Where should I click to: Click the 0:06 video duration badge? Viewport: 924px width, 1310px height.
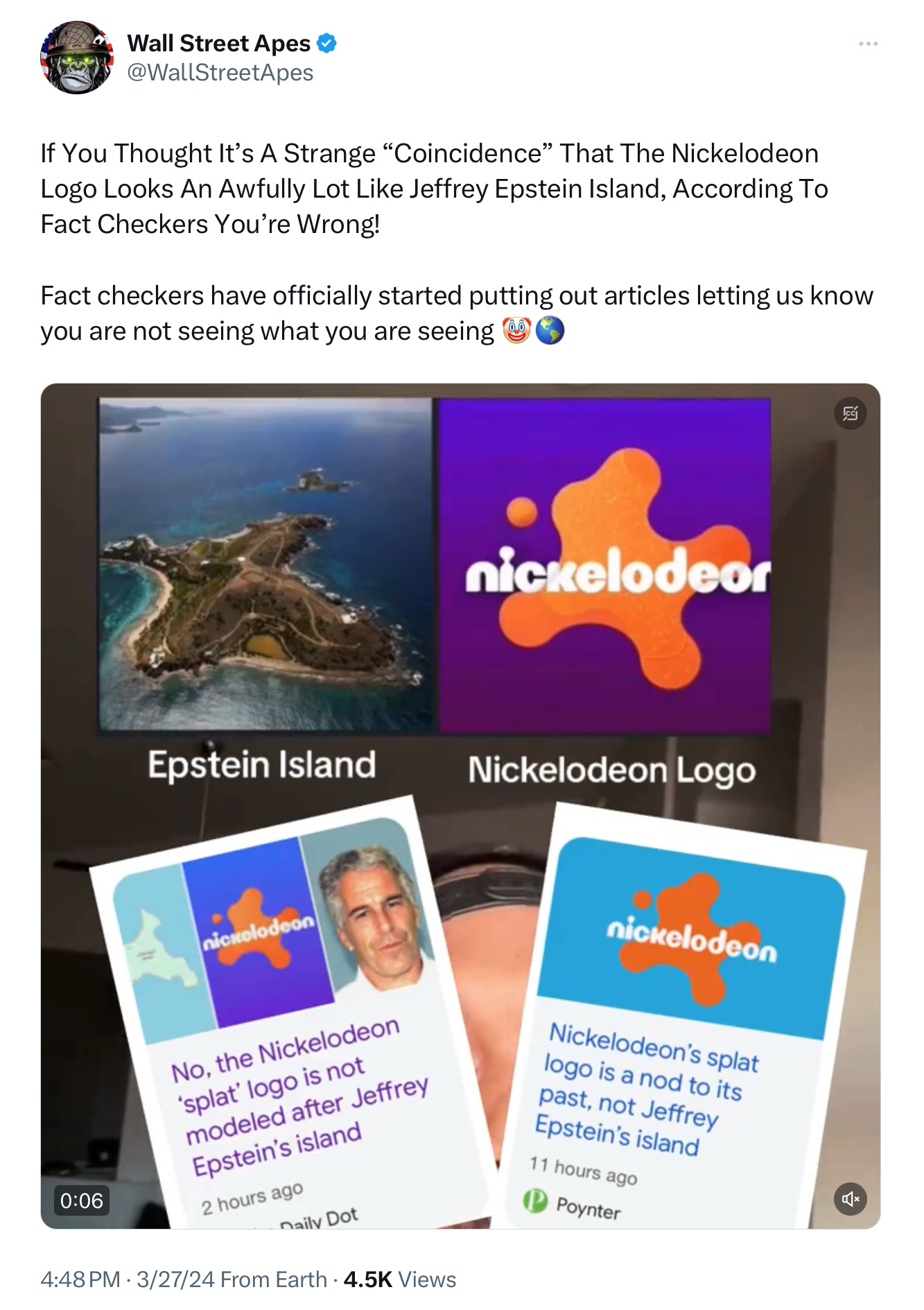pyautogui.click(x=82, y=1200)
